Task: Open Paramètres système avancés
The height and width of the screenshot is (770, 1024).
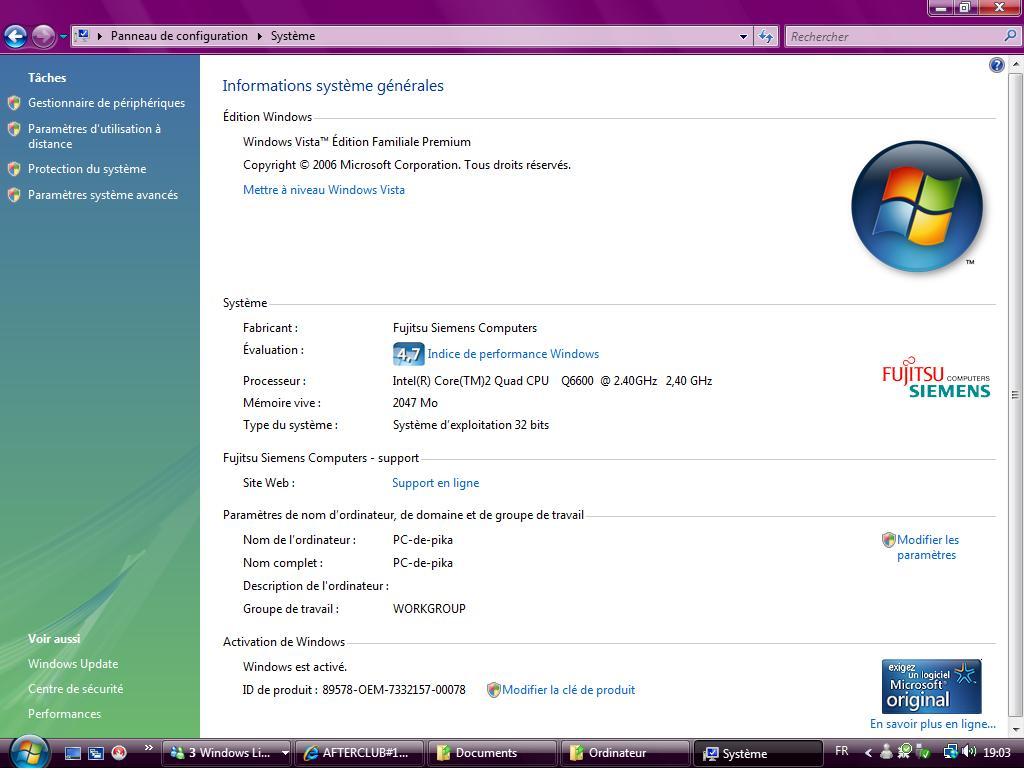Action: click(x=103, y=195)
